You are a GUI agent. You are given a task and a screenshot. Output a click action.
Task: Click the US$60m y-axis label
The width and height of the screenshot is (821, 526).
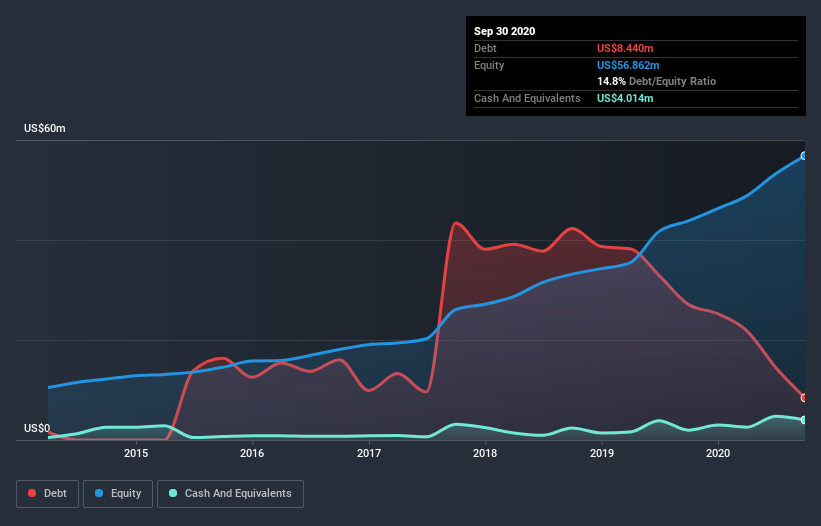point(45,128)
